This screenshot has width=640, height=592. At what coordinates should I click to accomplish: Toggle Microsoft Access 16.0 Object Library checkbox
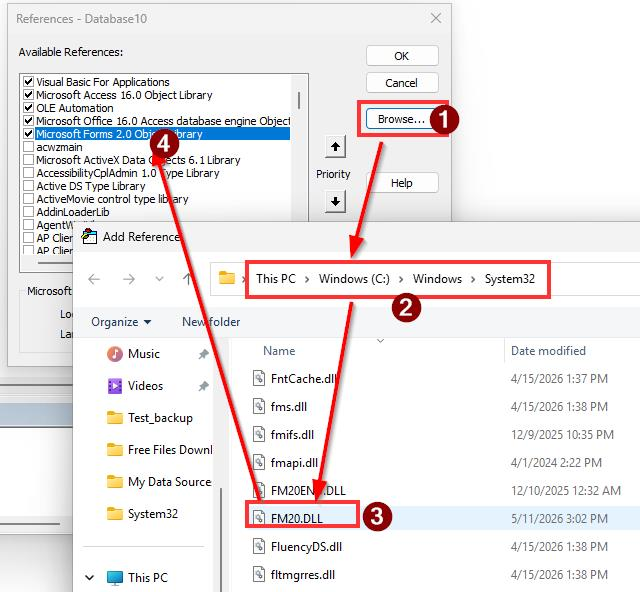tap(28, 95)
